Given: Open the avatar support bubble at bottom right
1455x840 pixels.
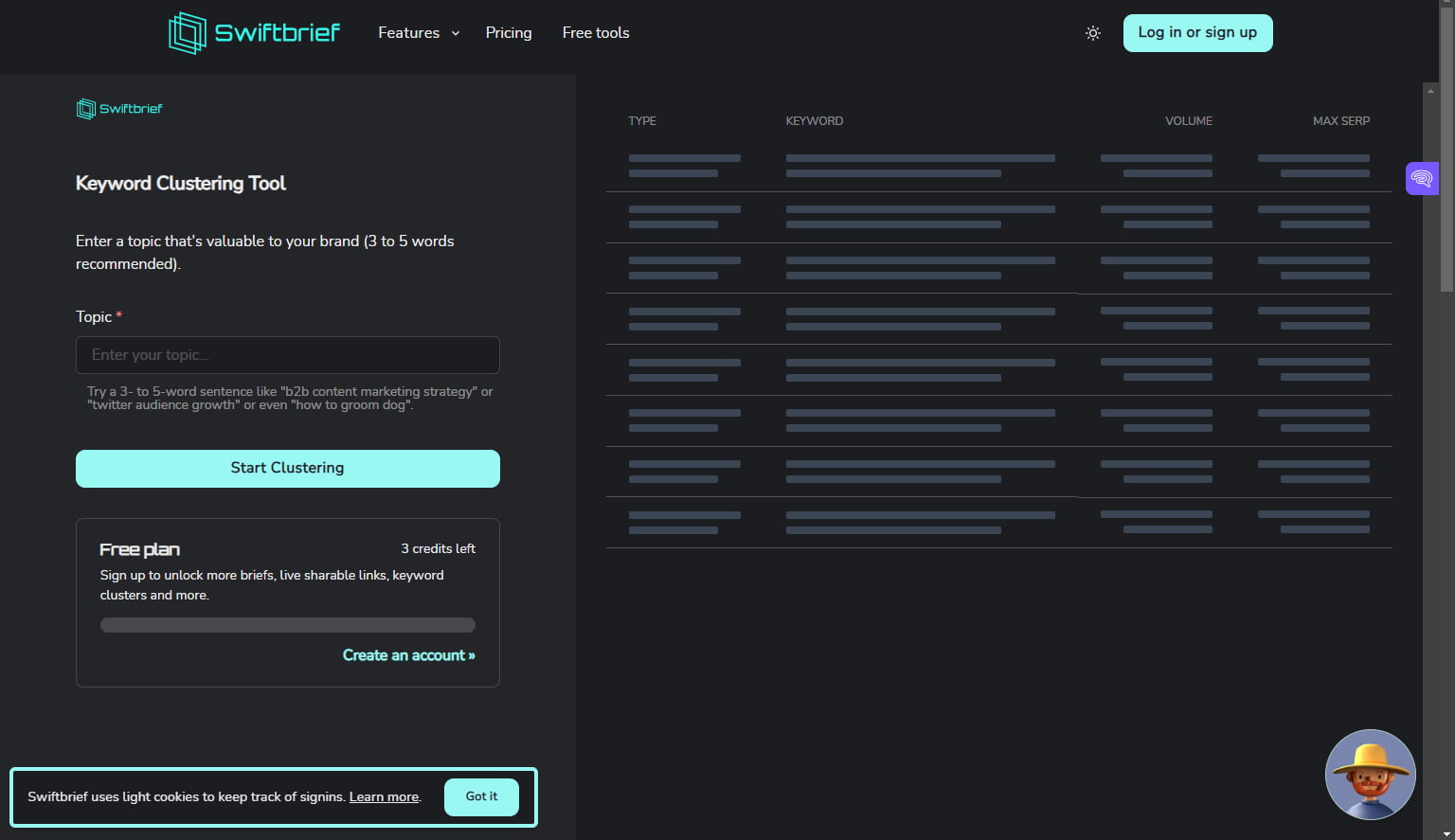Looking at the screenshot, I should coord(1370,775).
